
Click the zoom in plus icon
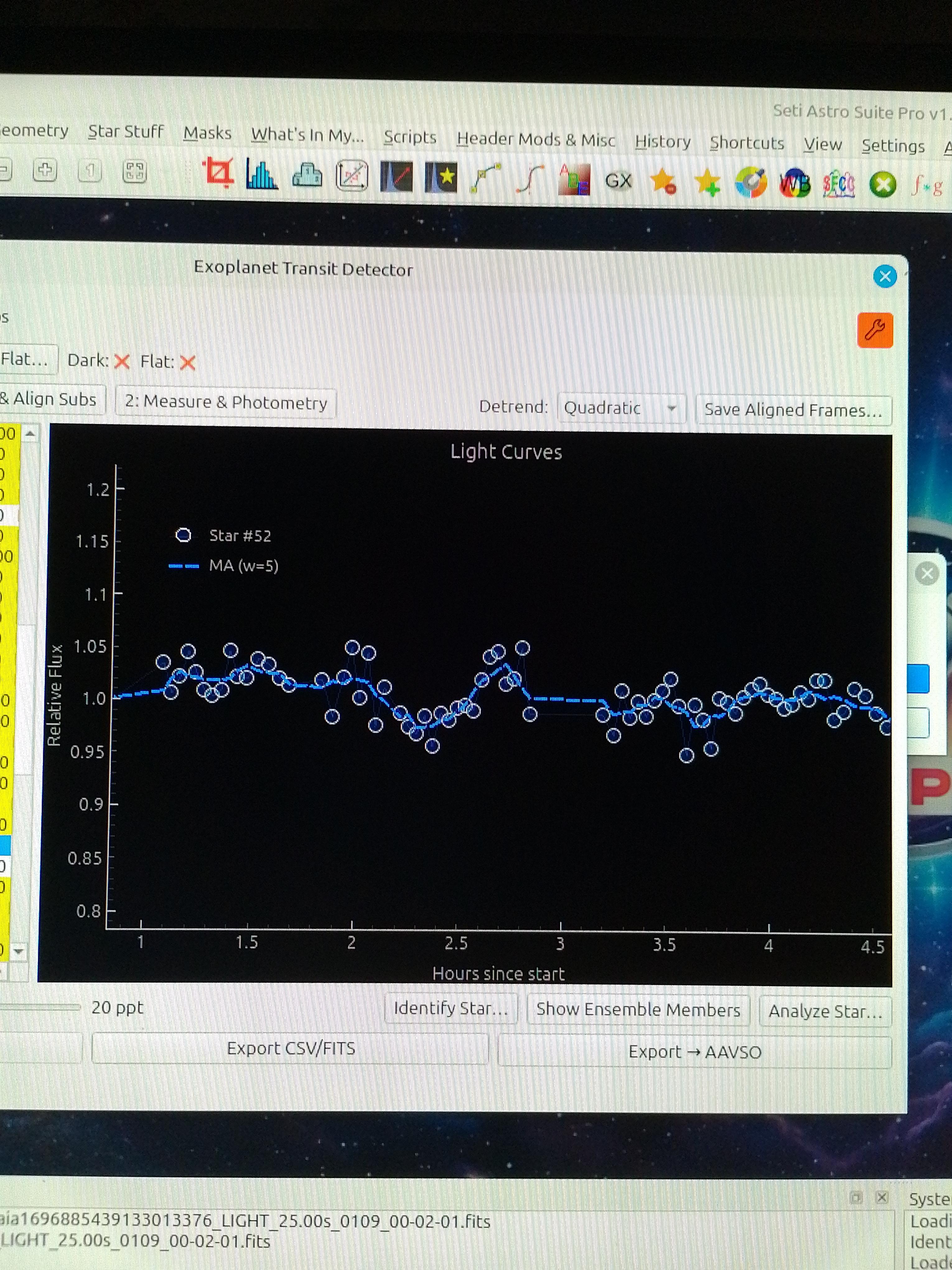tap(45, 170)
